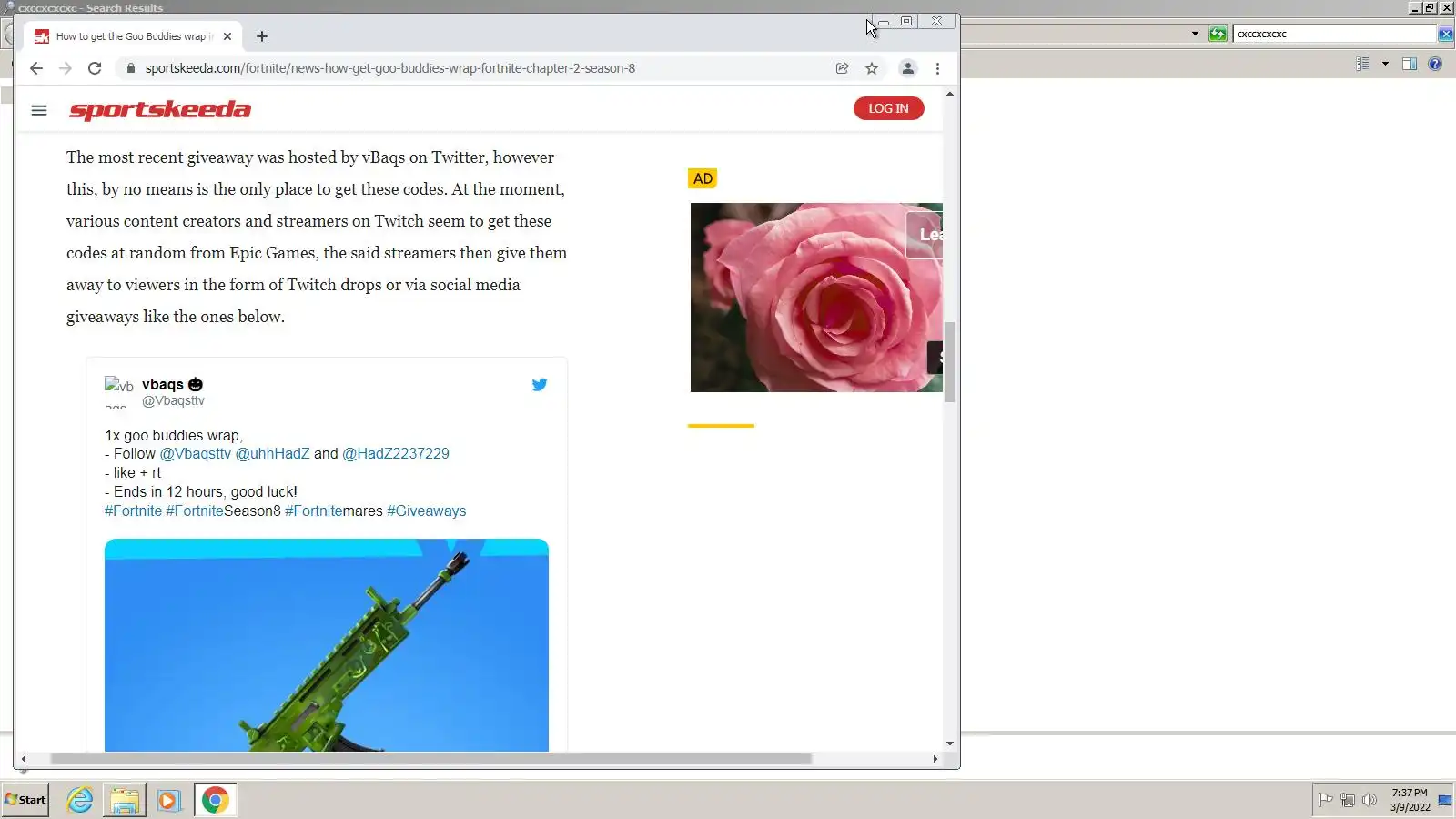Click the LOG IN button
Screen dimensions: 1456x819
(888, 108)
